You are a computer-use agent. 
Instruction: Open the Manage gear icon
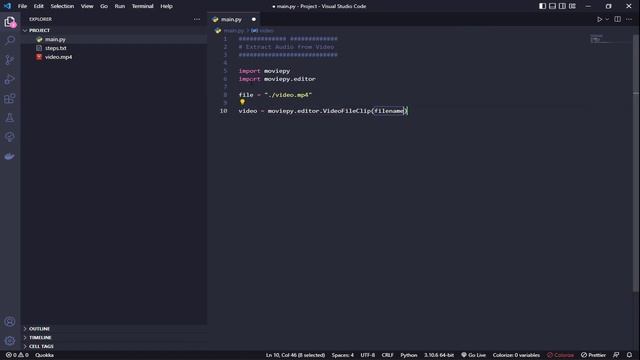click(x=10, y=340)
